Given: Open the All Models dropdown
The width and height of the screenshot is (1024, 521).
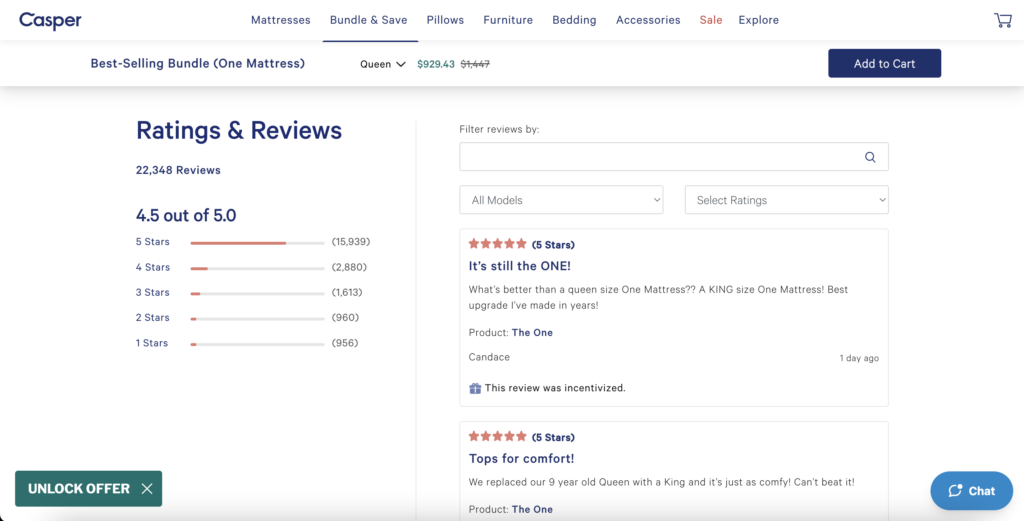Looking at the screenshot, I should coord(561,200).
